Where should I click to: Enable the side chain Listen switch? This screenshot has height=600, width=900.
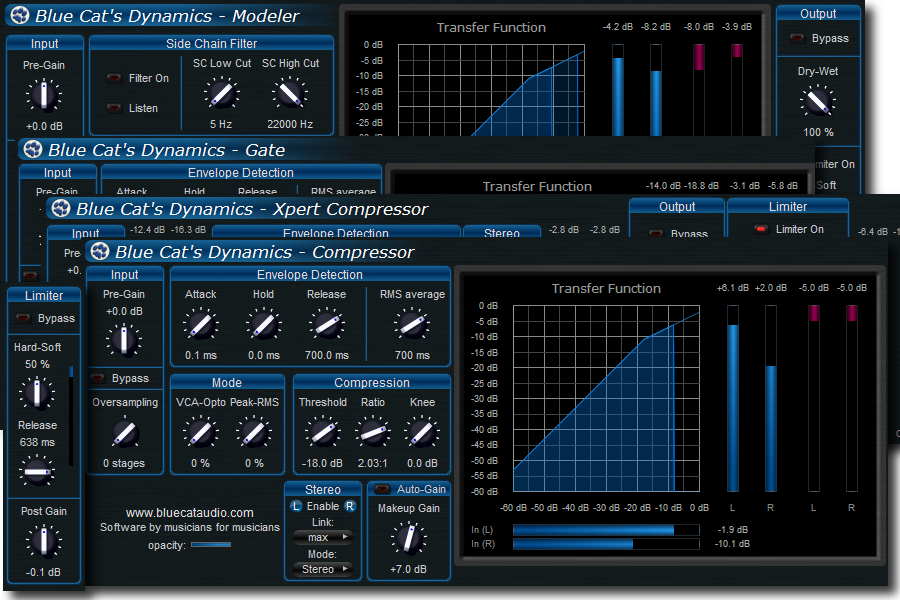[113, 108]
